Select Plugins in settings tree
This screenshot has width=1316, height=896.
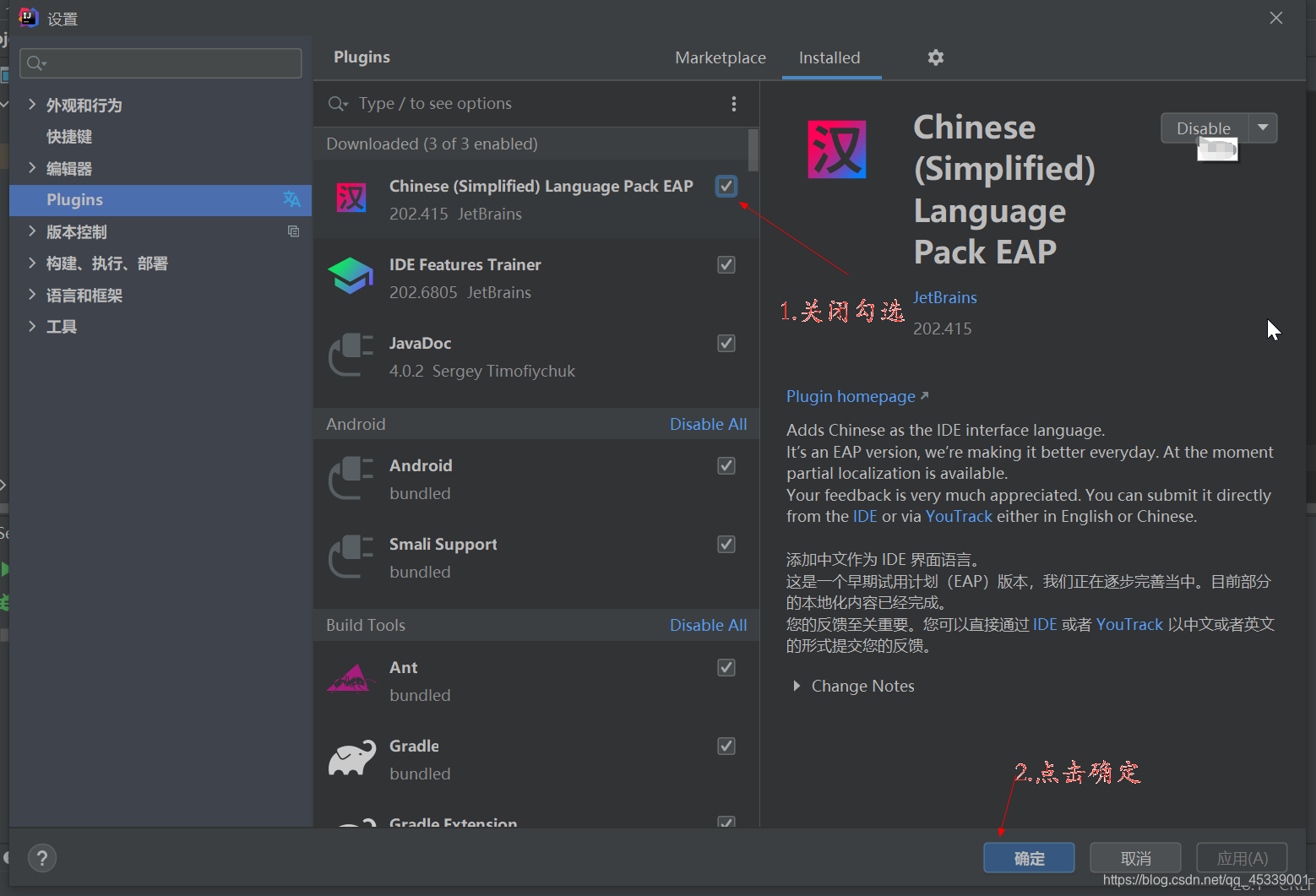[160, 200]
